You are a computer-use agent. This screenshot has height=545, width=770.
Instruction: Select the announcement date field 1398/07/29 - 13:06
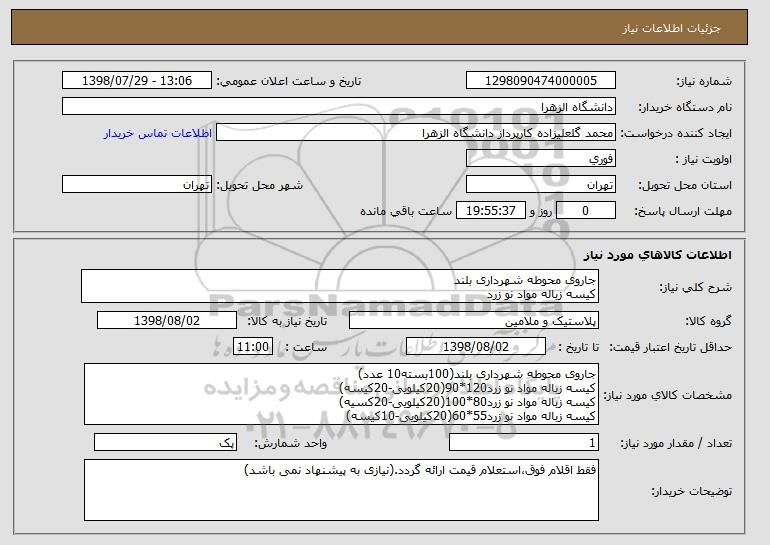[137, 81]
